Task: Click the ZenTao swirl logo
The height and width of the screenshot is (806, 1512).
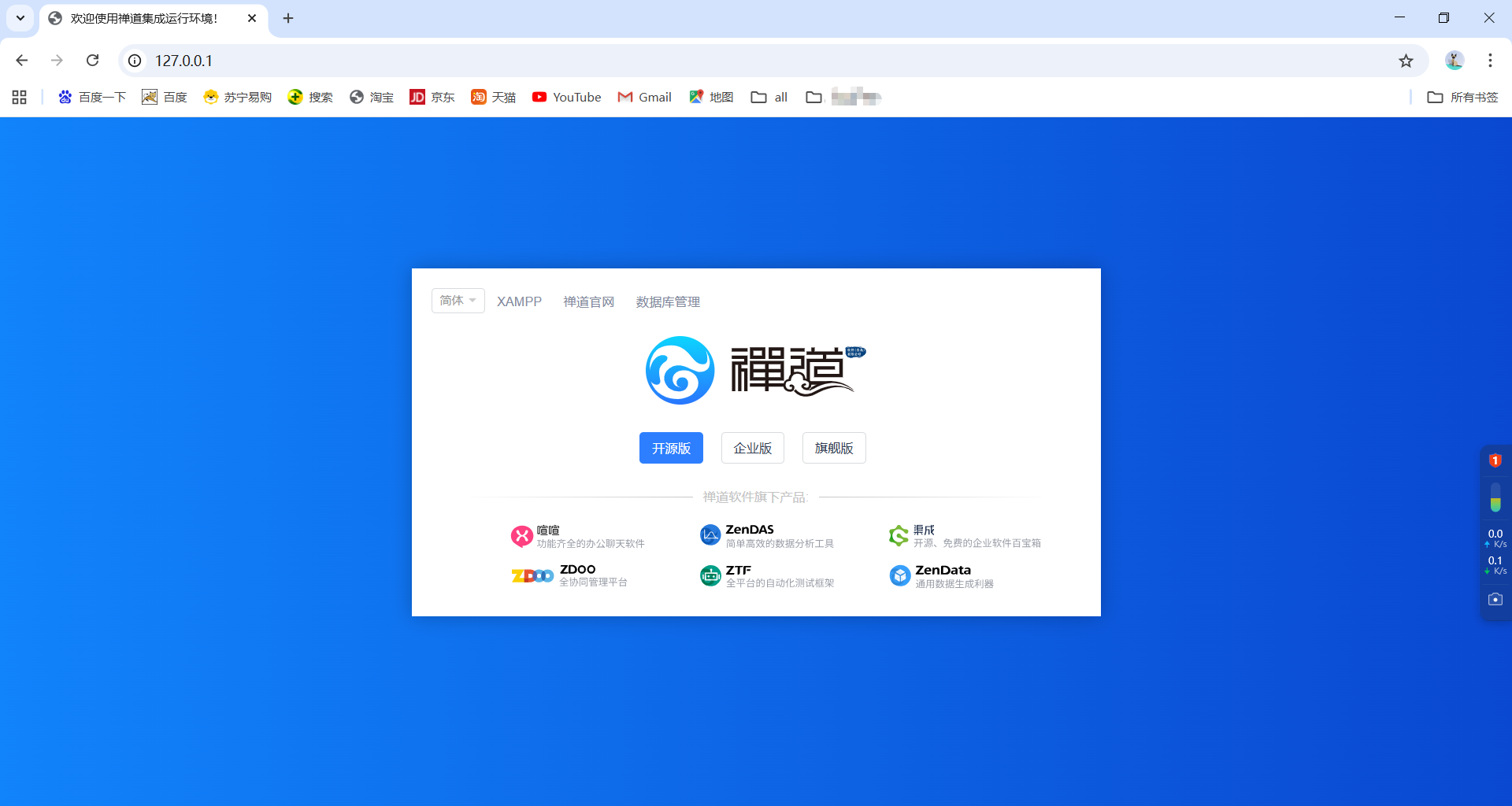Action: (x=680, y=370)
